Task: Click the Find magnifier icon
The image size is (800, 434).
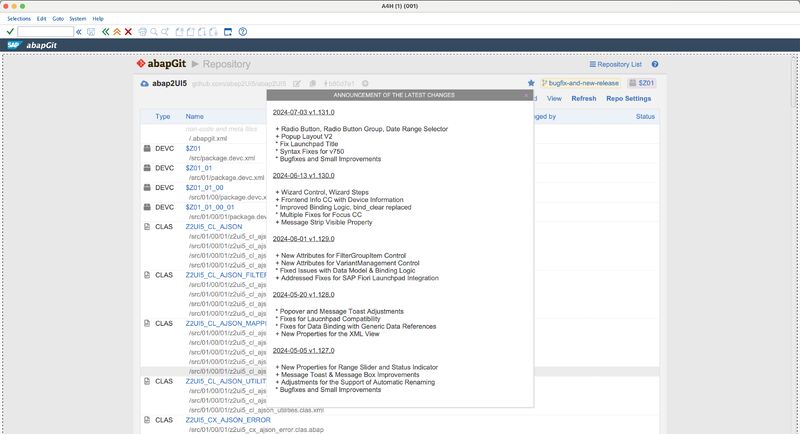Action: tap(154, 32)
